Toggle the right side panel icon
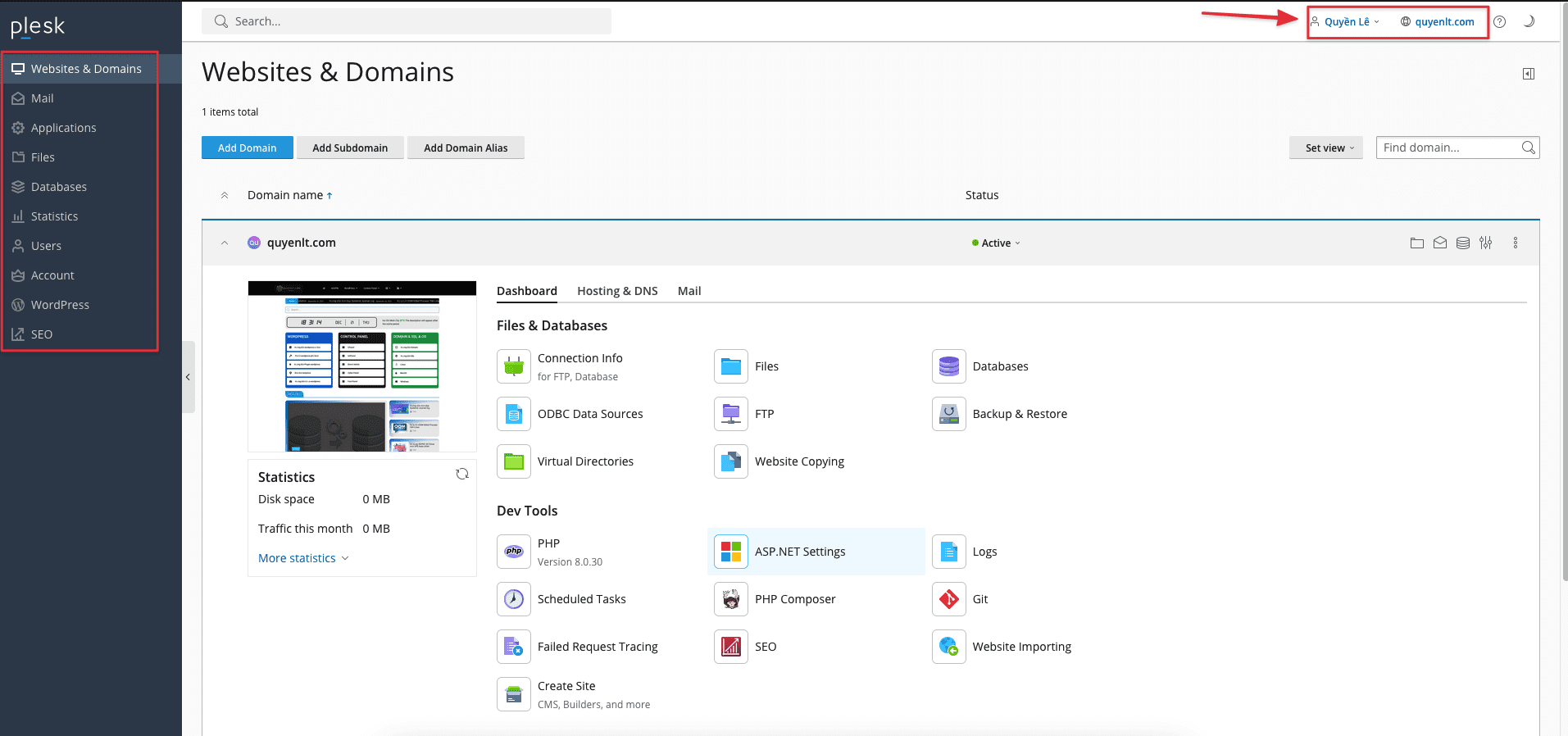Screen dimensions: 1568x736 click(1529, 74)
